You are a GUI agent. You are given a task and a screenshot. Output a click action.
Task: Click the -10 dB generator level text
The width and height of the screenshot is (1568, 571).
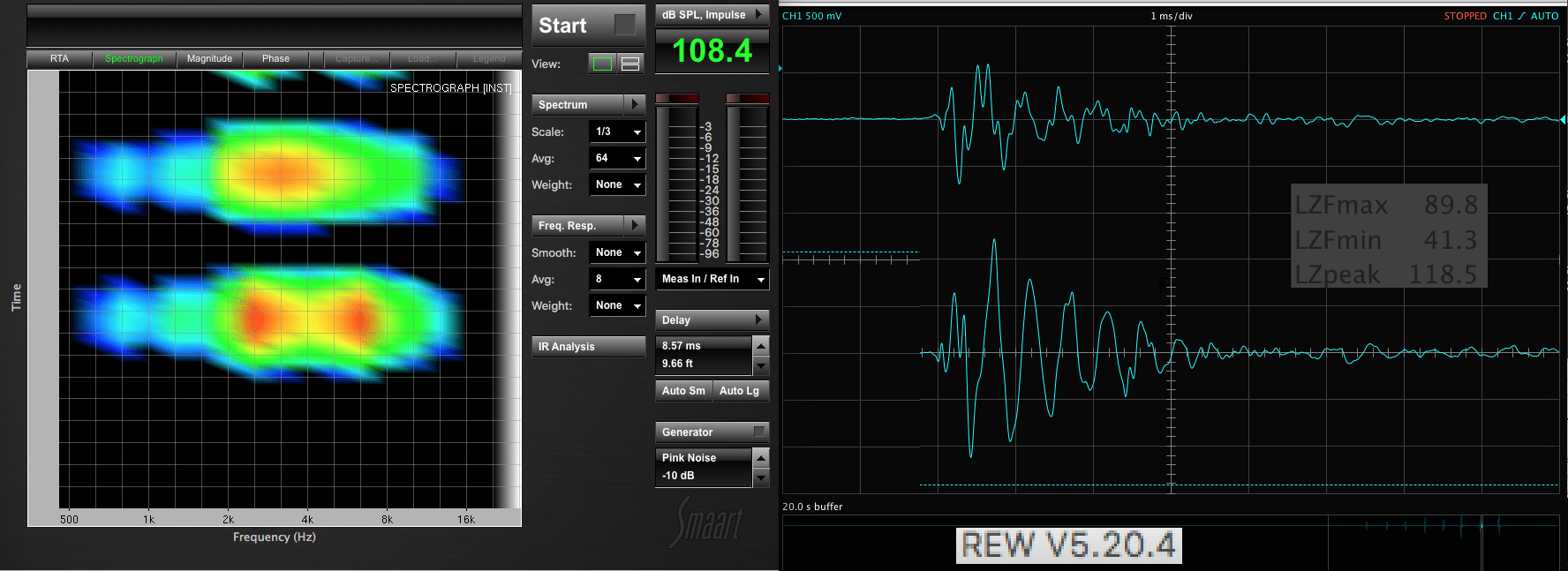pyautogui.click(x=678, y=476)
